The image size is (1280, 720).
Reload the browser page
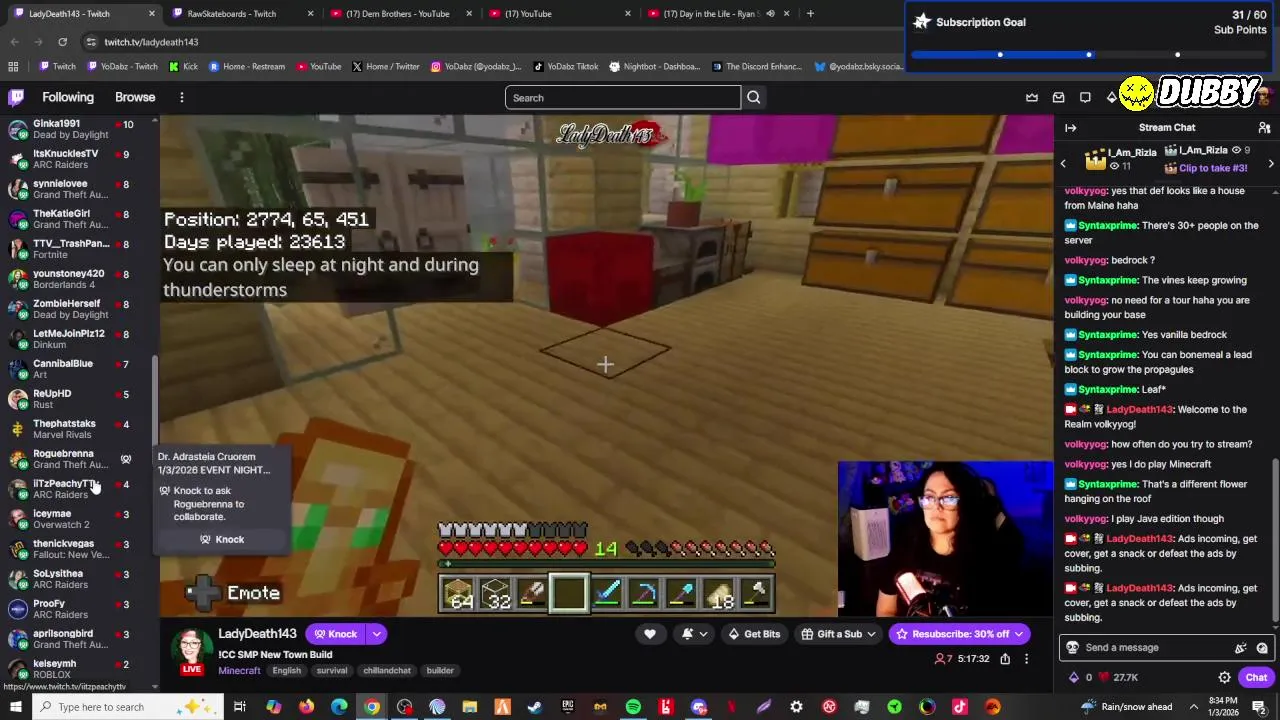pos(62,42)
